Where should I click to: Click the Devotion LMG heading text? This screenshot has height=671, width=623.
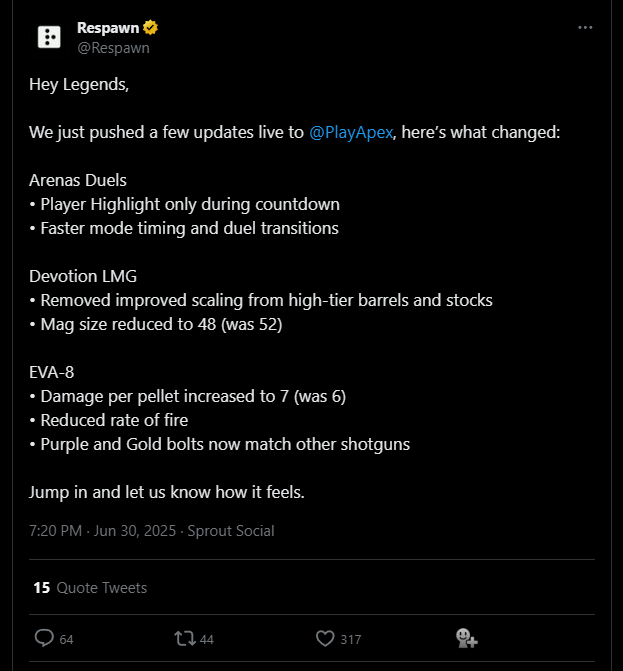tap(83, 276)
